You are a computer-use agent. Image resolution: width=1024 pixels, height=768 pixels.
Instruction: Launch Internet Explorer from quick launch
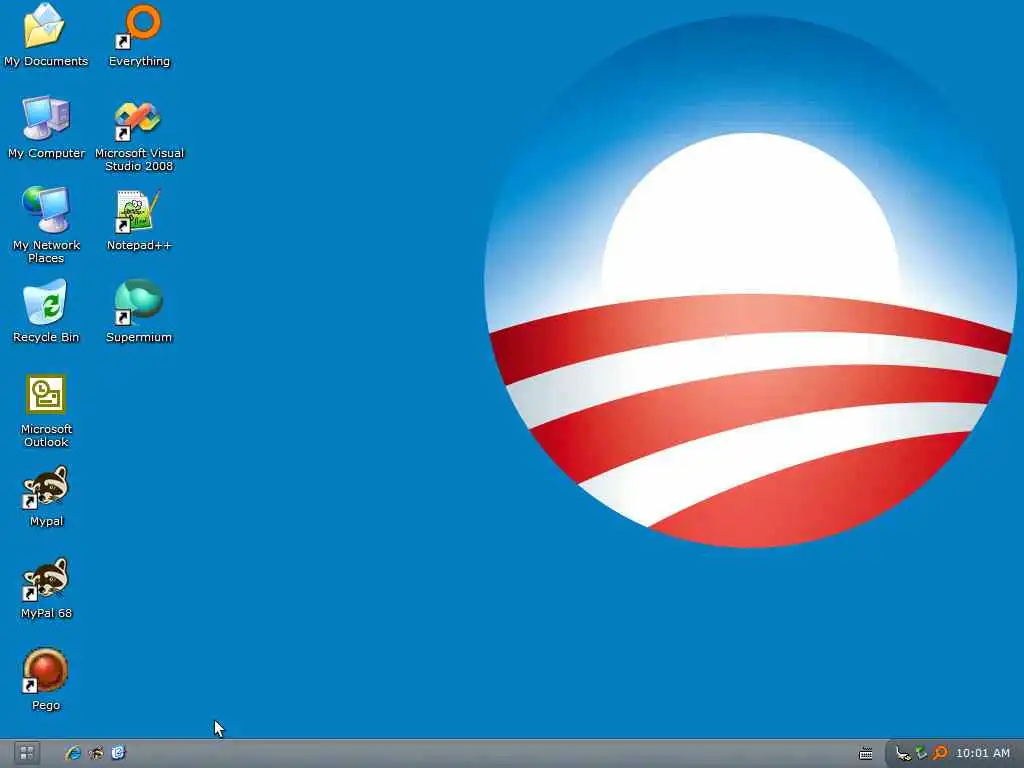click(x=72, y=753)
